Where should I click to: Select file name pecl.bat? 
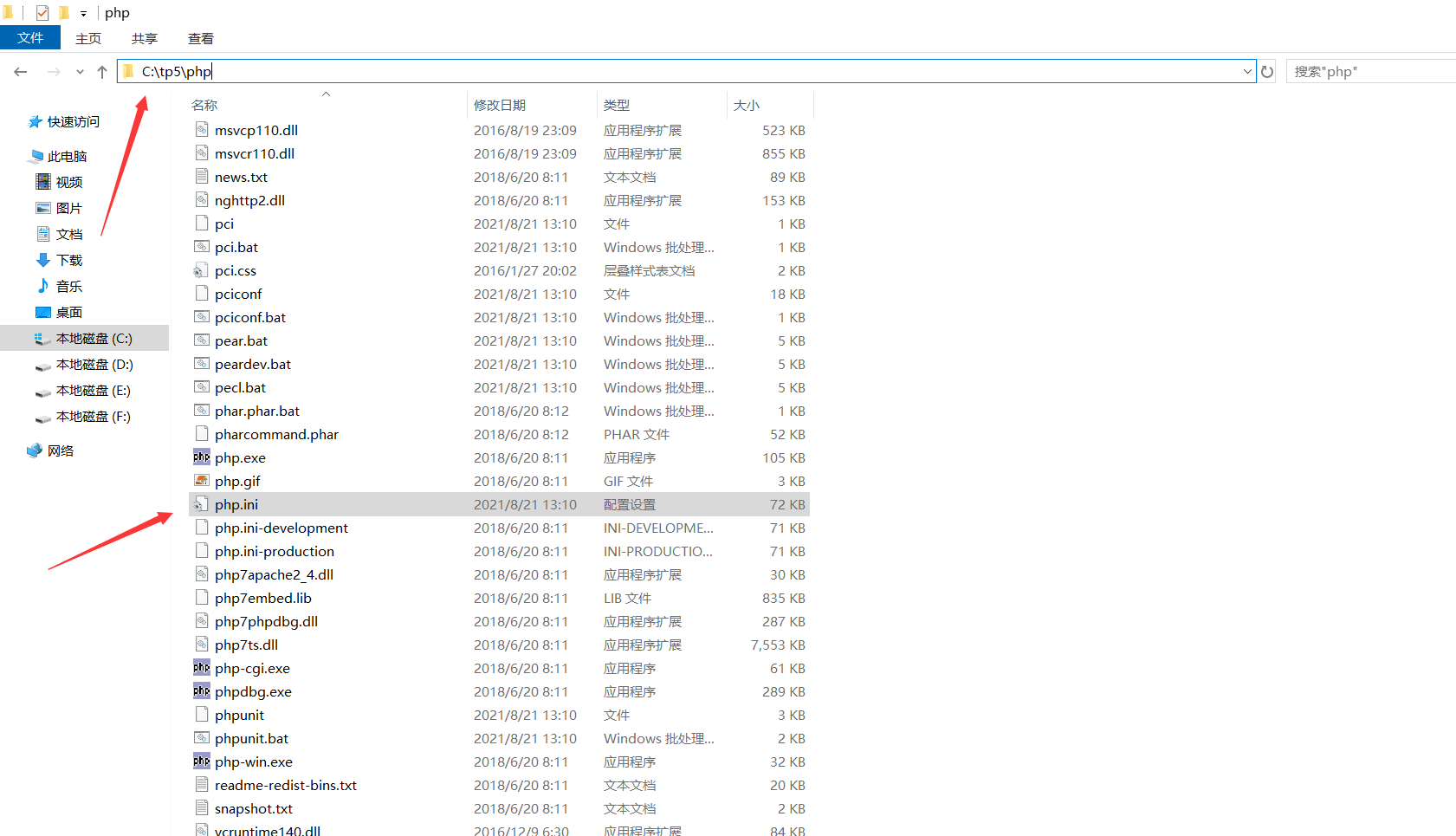coord(241,387)
